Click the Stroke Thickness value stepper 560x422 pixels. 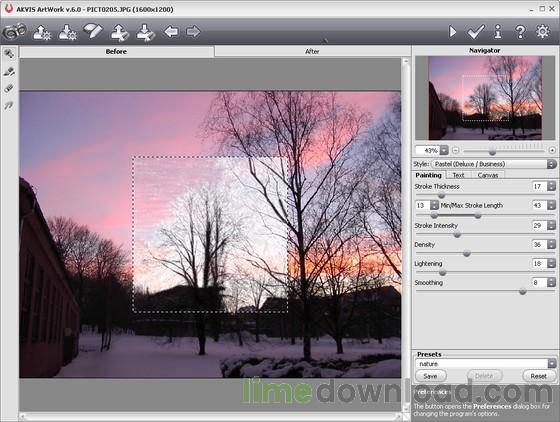click(x=551, y=186)
